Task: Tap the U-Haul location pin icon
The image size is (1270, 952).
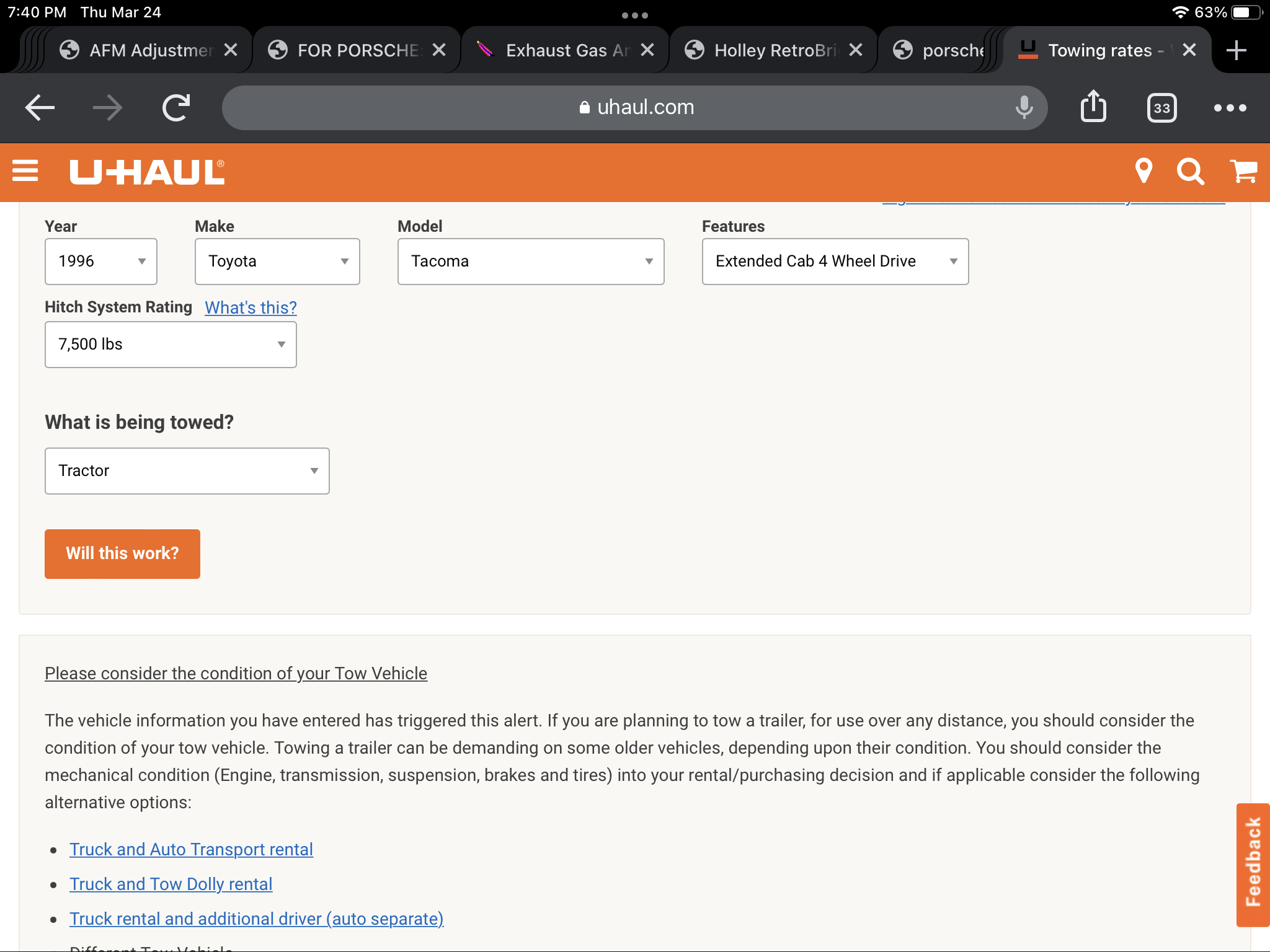Action: click(1143, 171)
